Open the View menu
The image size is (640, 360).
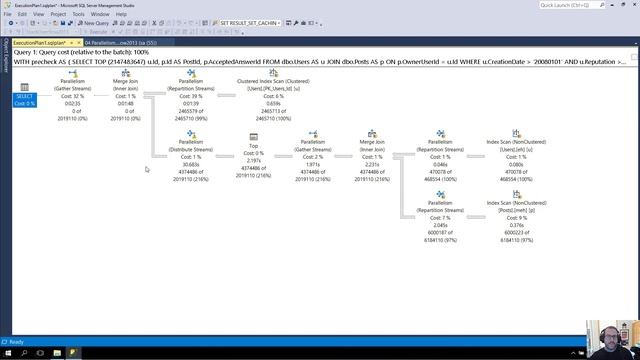point(38,14)
